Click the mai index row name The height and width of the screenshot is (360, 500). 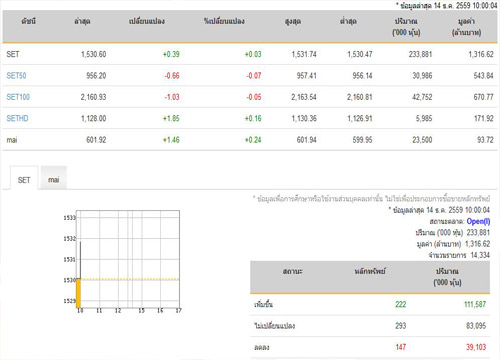coord(12,140)
